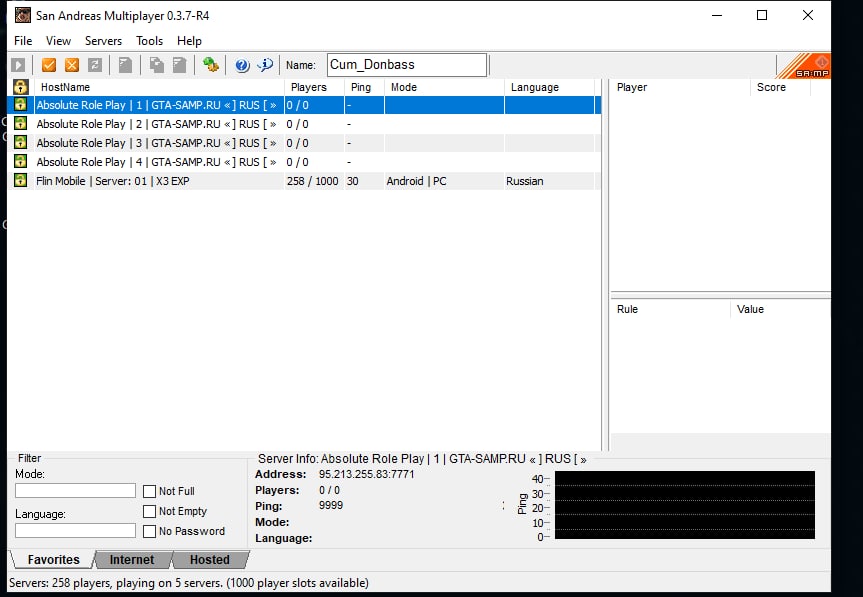Viewport: 863px width, 597px height.
Task: Click lock icon of Absolute Role Play 2 row
Action: pyautogui.click(x=20, y=123)
